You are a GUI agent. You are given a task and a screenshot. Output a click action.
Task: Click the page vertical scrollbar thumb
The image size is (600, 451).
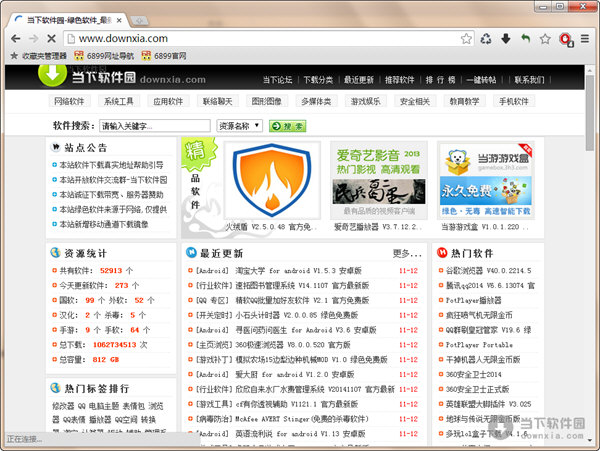pos(590,113)
